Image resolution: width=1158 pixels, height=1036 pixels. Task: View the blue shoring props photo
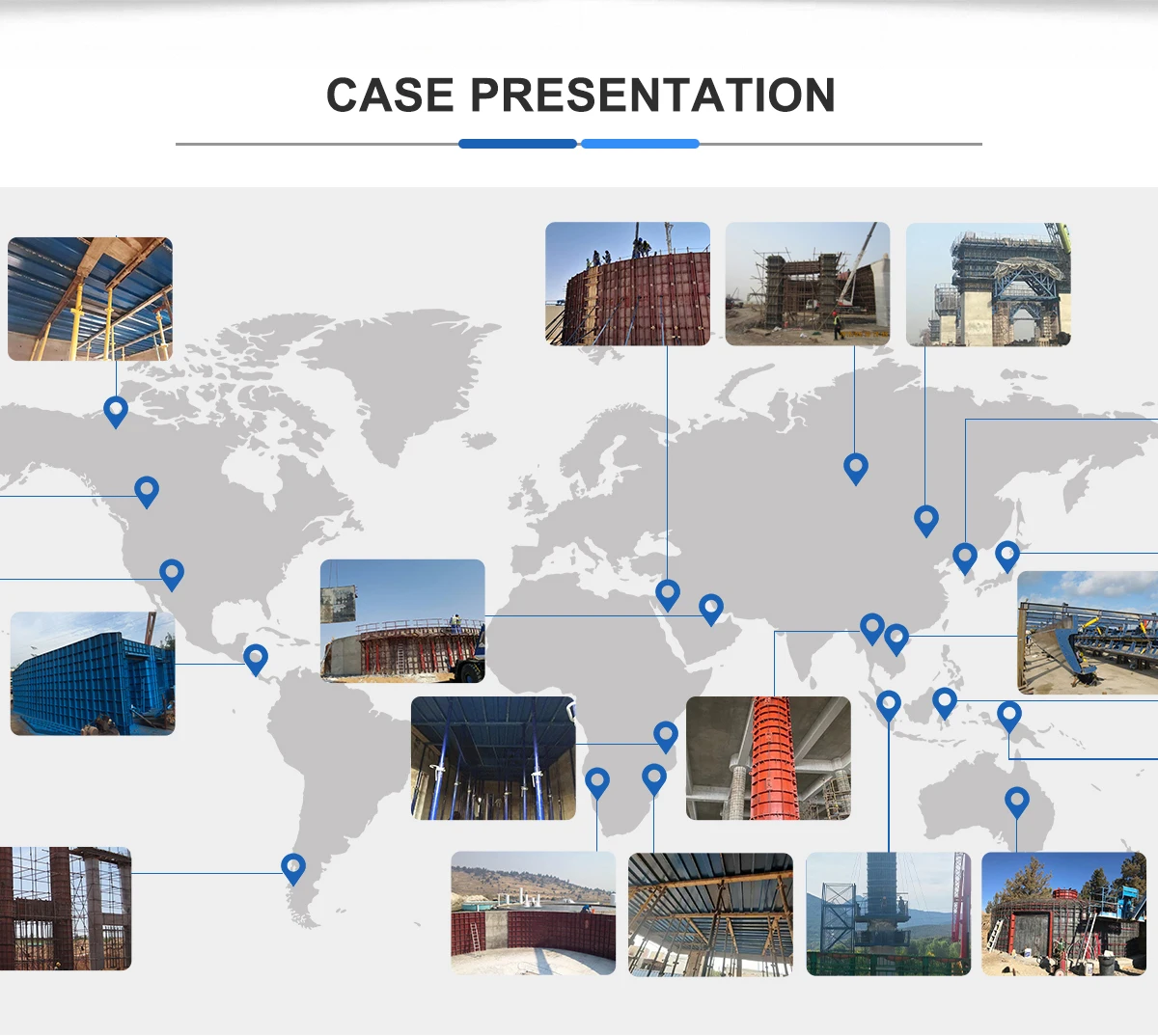pos(493,758)
